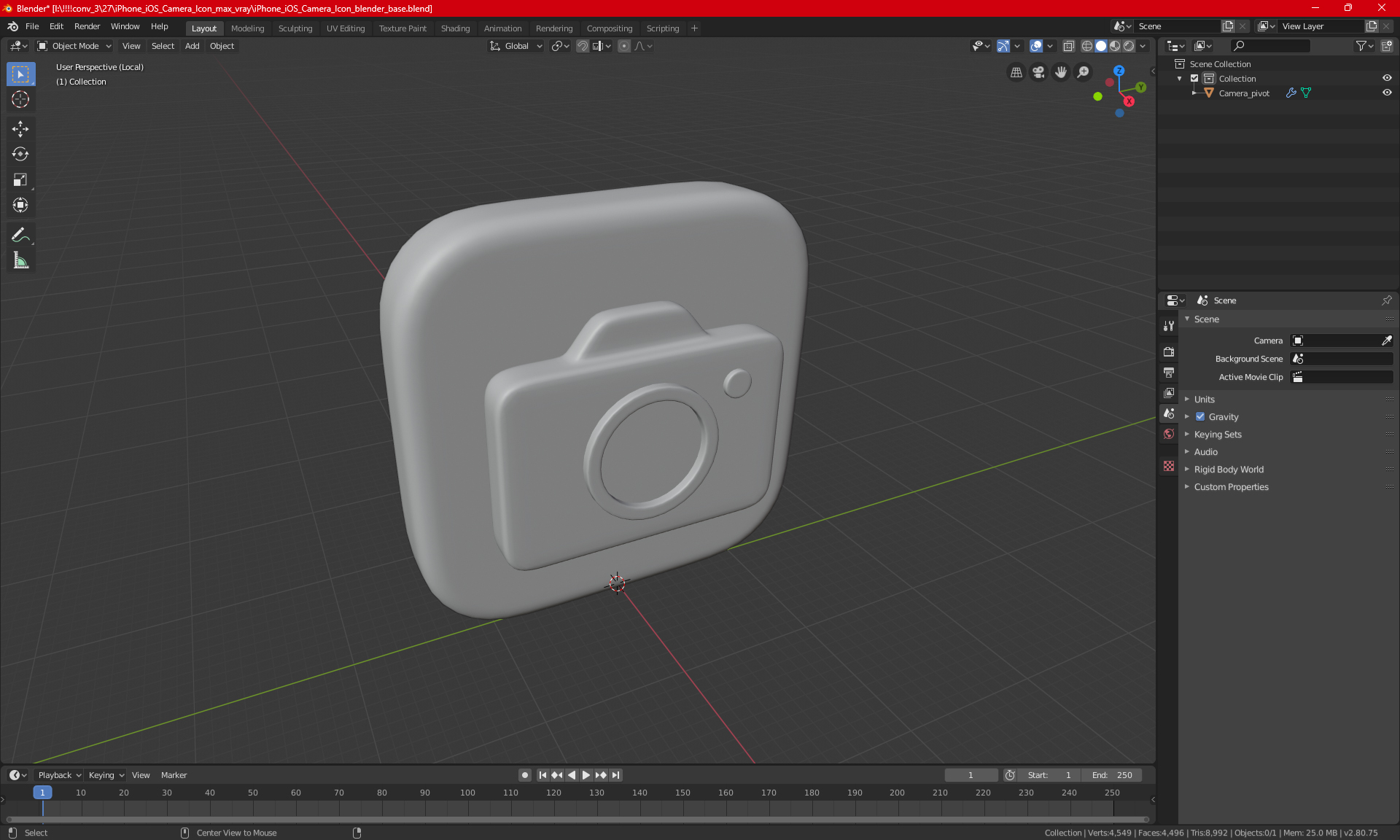The image size is (1400, 840).
Task: Open outliner filter dropdown
Action: click(1364, 46)
